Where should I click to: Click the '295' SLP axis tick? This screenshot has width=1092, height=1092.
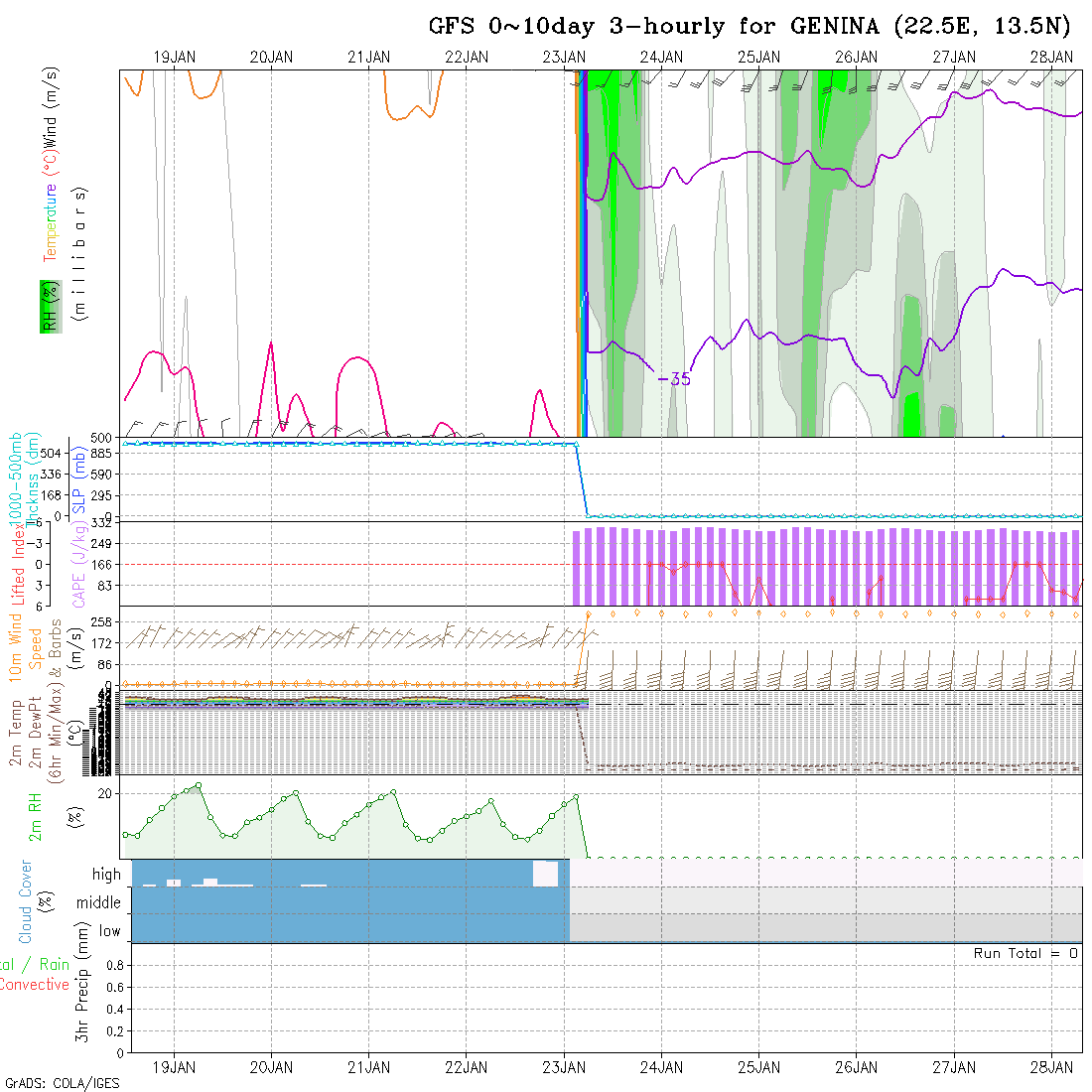(101, 495)
